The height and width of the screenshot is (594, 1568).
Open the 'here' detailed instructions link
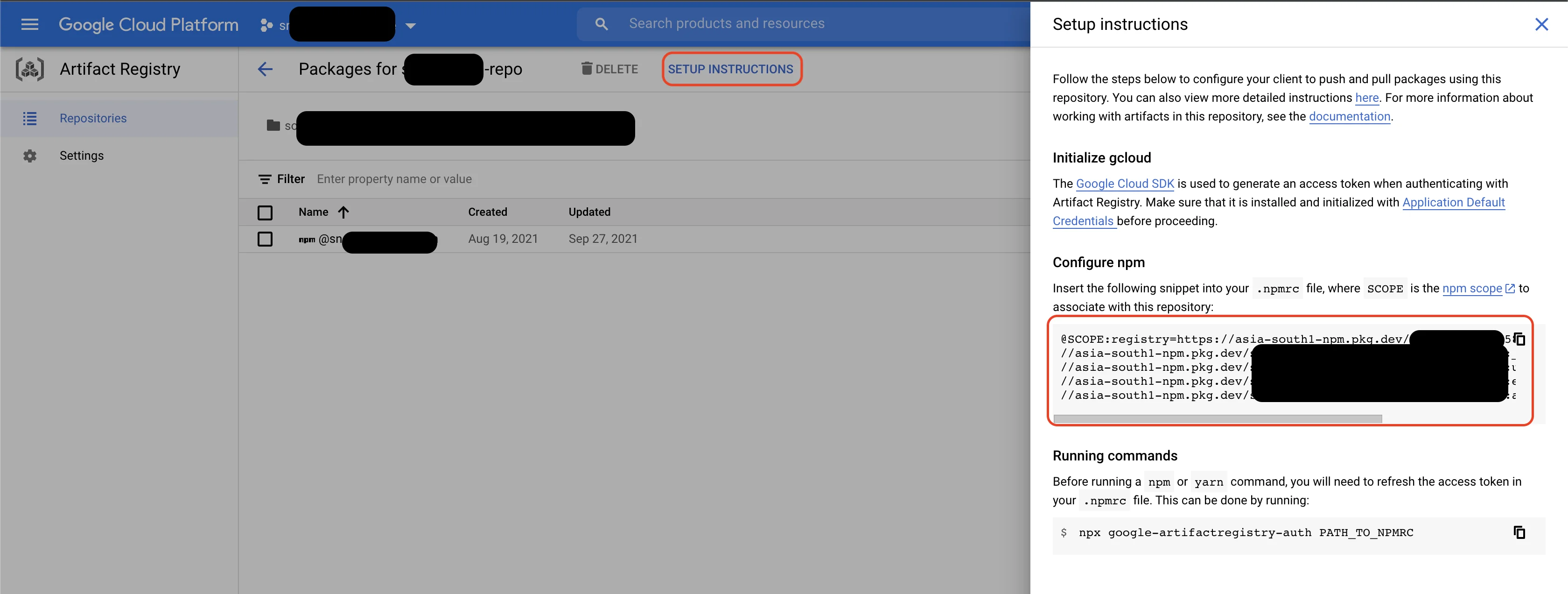(1366, 98)
